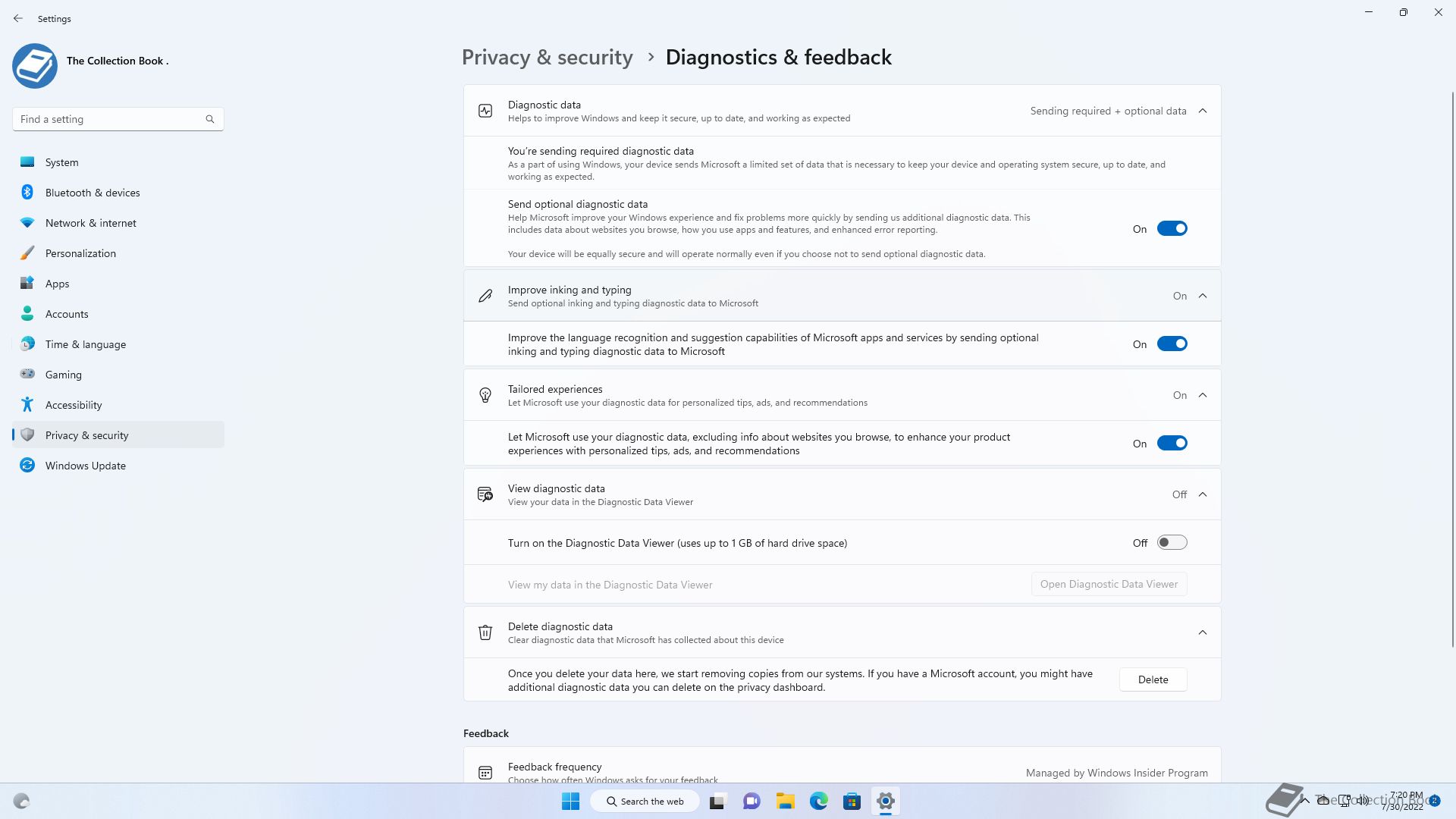
Task: Click the Windows Update sync icon
Action: [x=27, y=465]
